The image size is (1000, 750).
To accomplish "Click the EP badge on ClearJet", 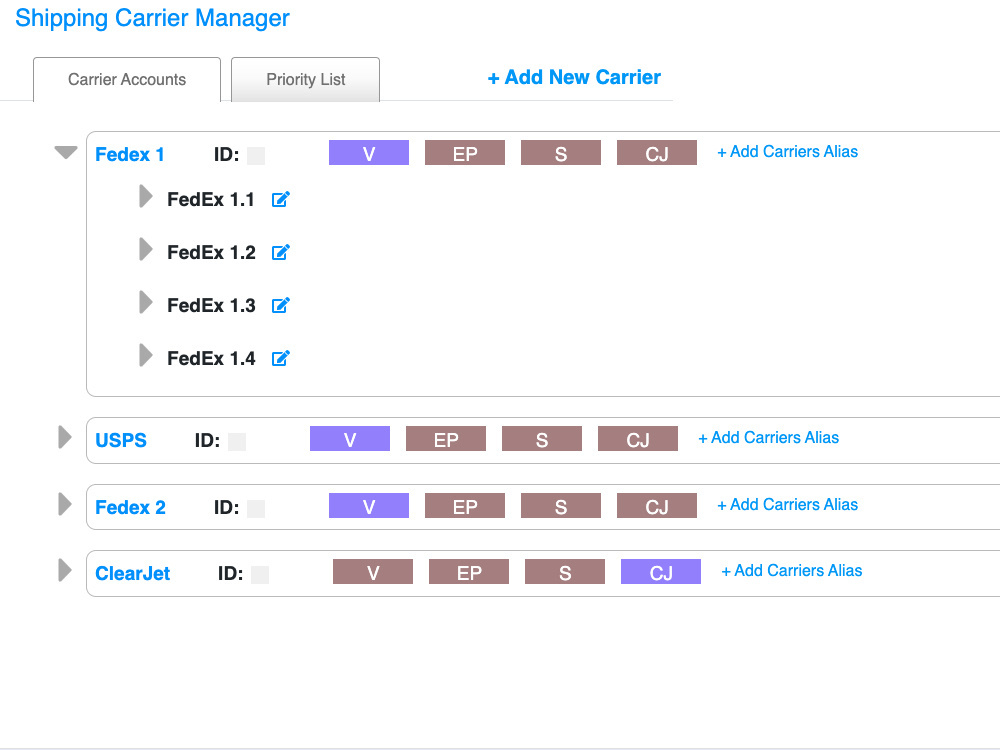I will [x=469, y=571].
